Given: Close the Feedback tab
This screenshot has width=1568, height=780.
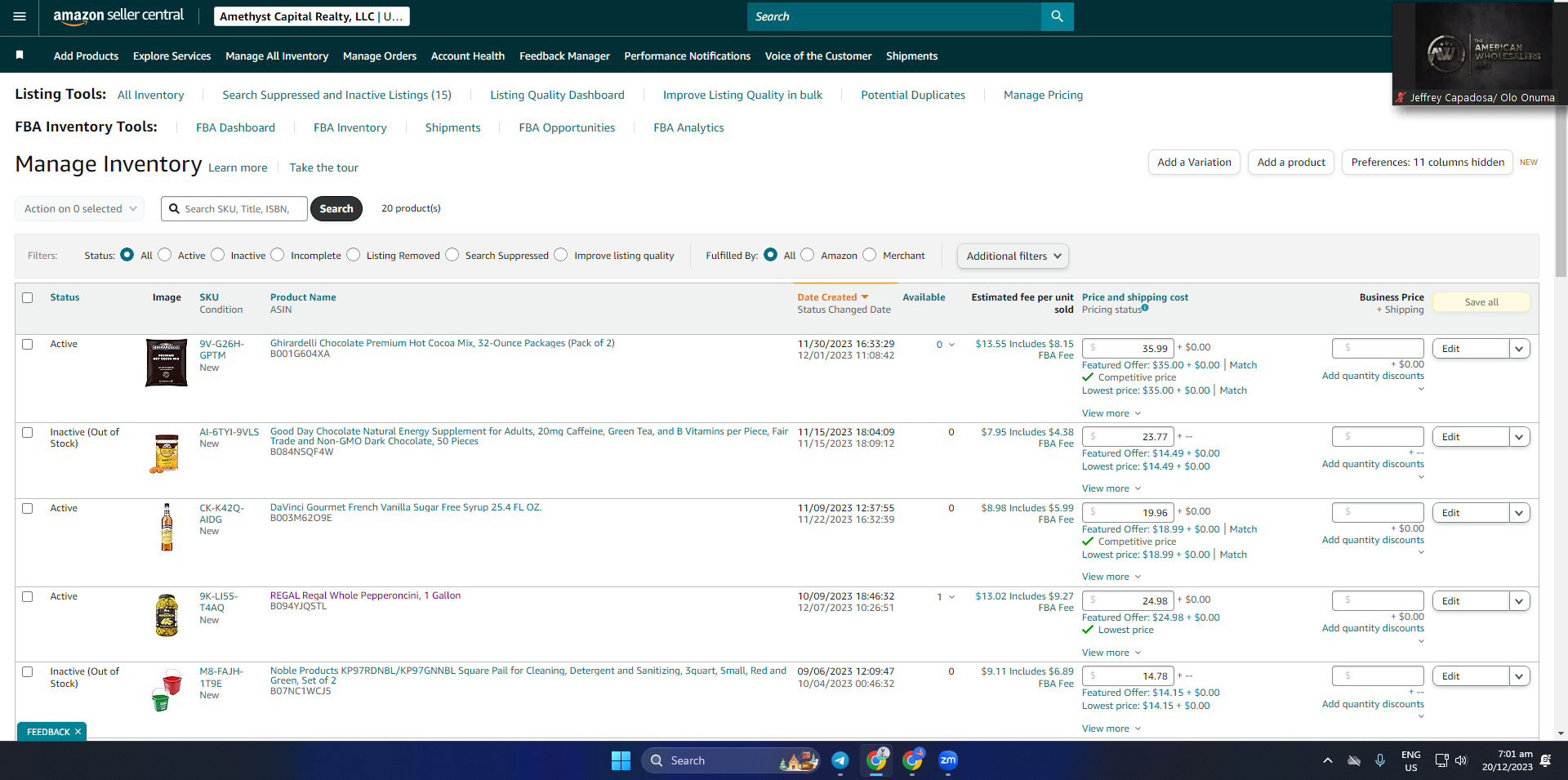Looking at the screenshot, I should coord(78,732).
